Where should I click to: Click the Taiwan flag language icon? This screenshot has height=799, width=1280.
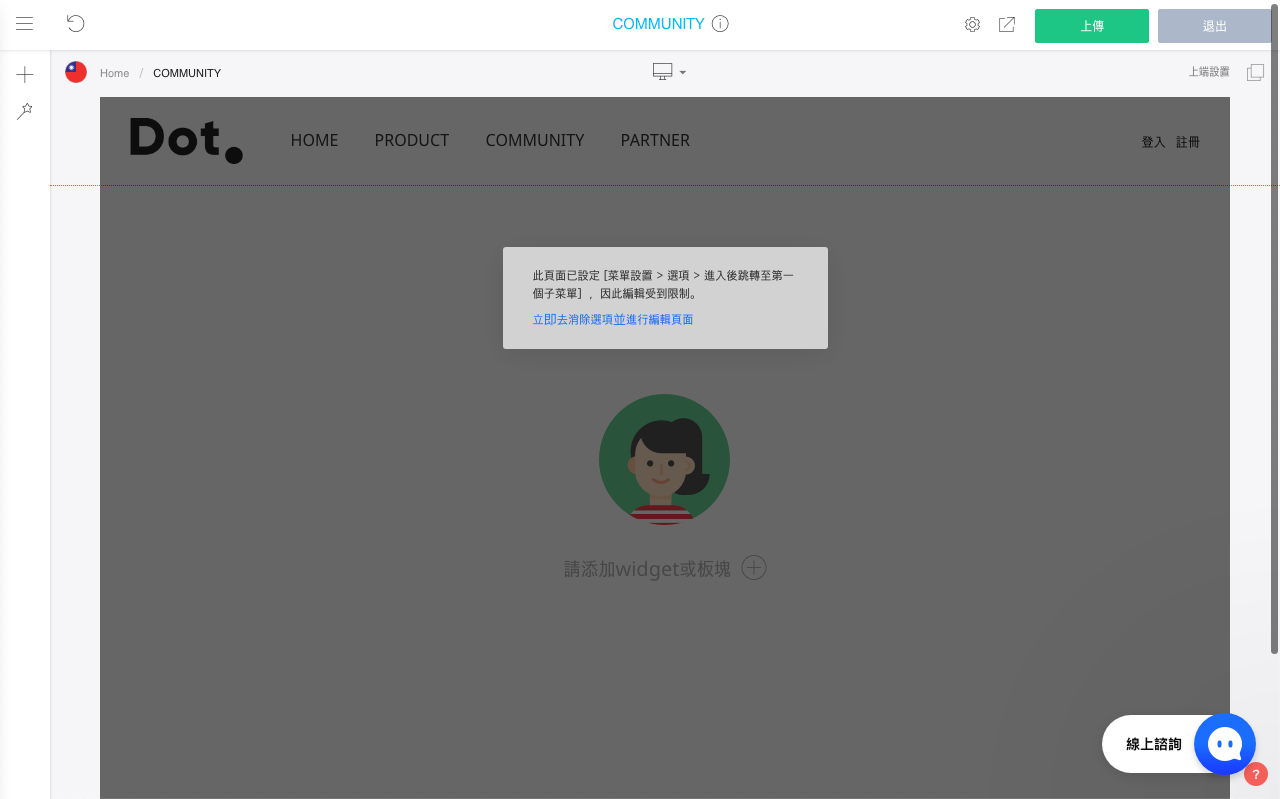click(76, 72)
